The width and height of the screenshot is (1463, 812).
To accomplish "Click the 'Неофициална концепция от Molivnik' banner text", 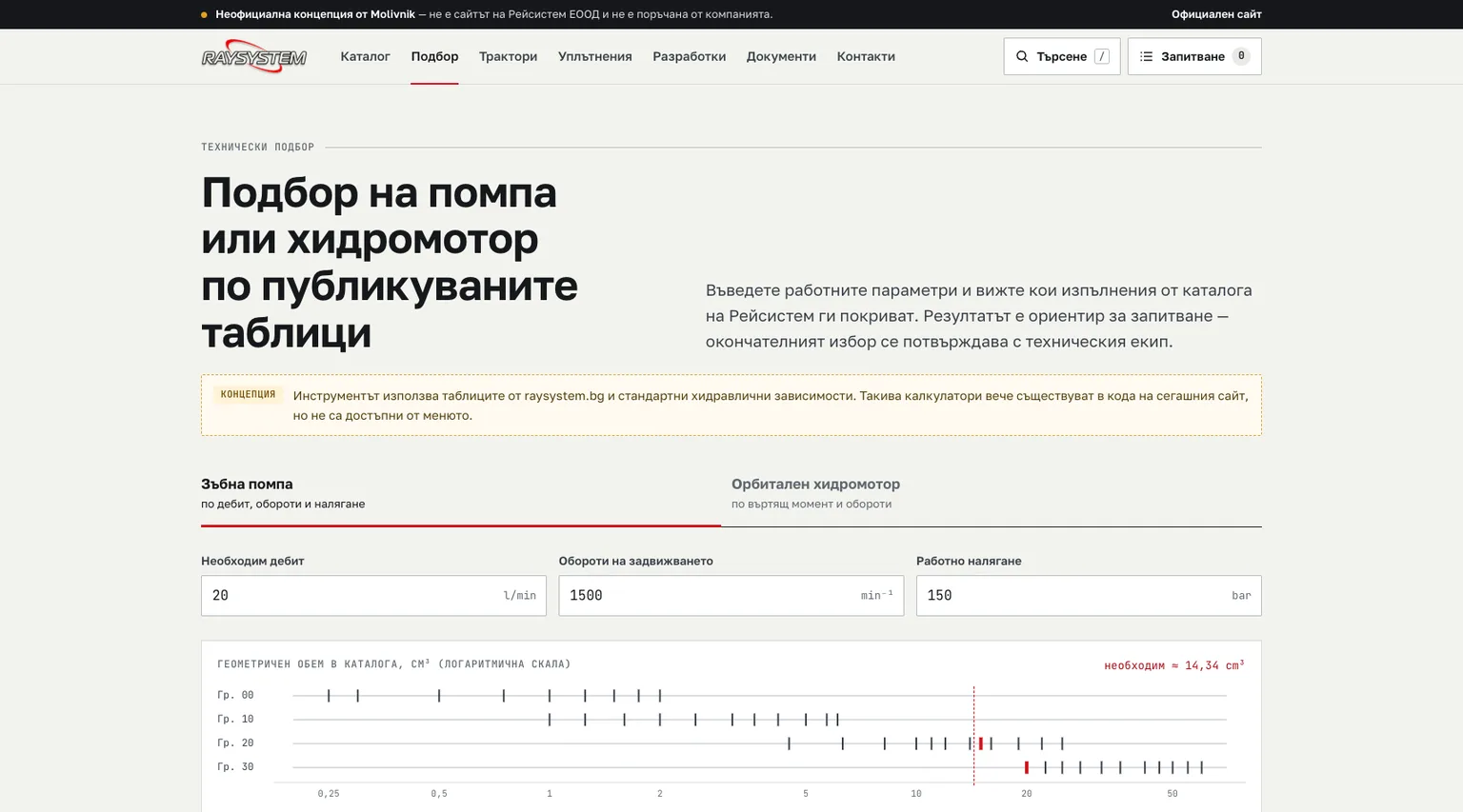I will point(315,14).
